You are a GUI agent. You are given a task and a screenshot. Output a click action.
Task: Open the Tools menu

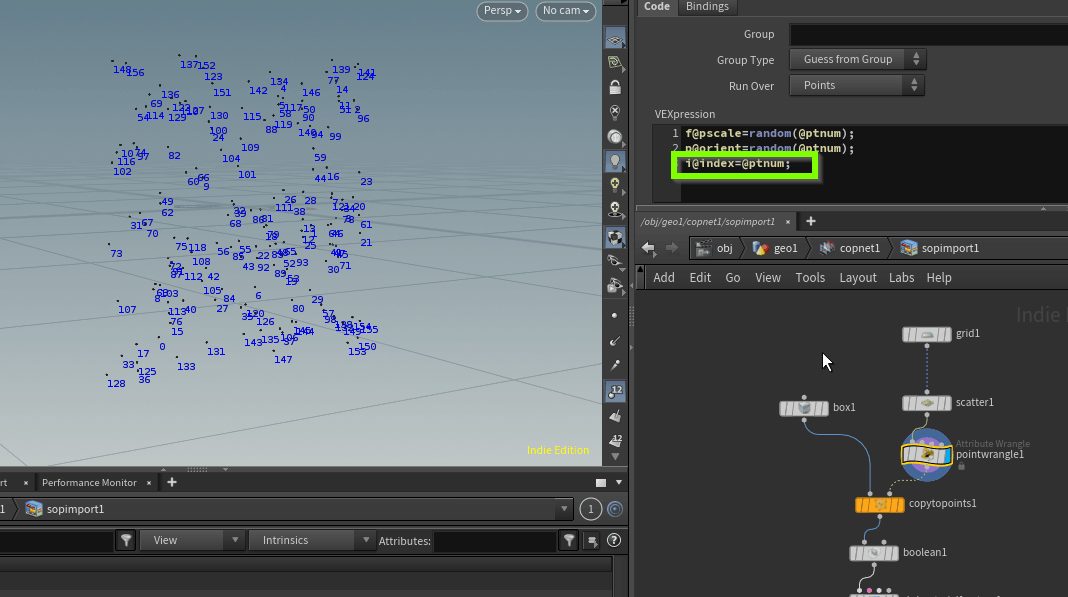tap(810, 277)
